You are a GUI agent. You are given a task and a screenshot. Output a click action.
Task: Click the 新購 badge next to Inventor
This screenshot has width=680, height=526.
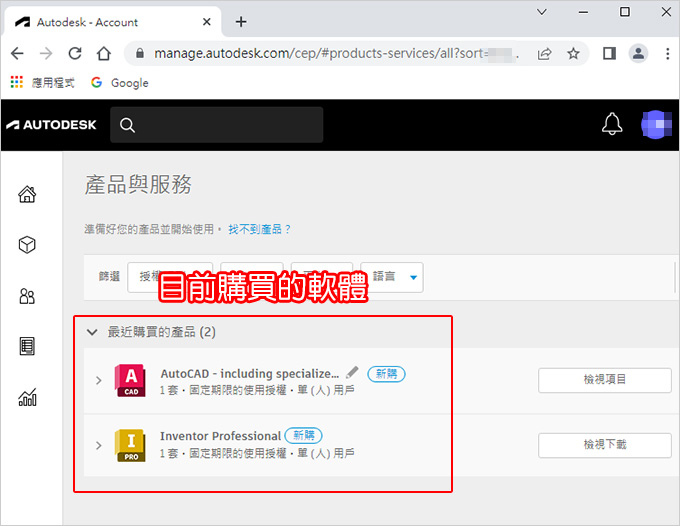[x=303, y=435]
